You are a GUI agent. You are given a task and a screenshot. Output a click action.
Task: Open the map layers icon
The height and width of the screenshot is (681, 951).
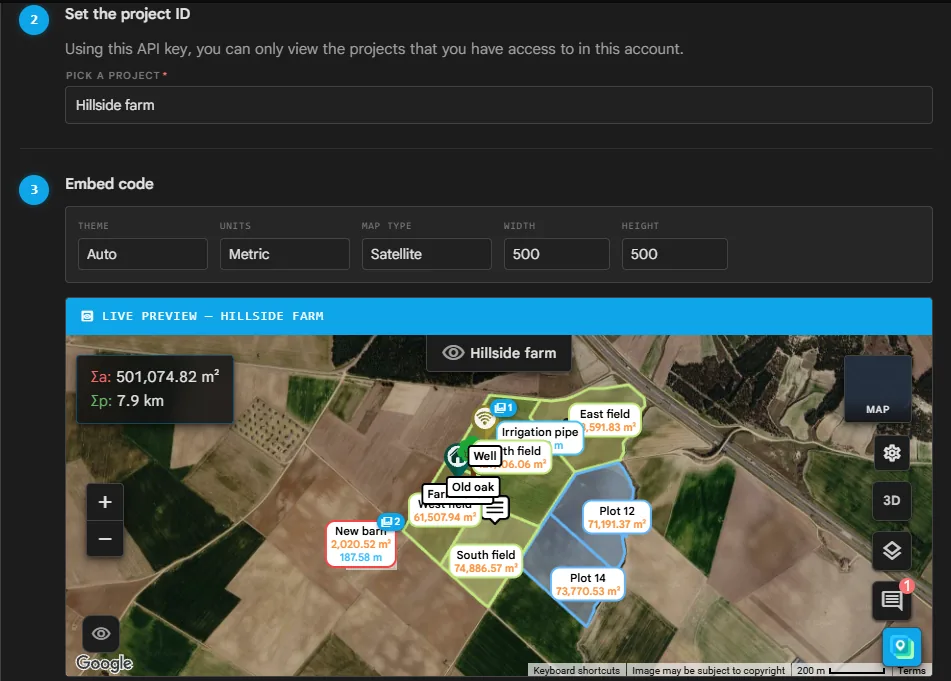pyautogui.click(x=892, y=551)
